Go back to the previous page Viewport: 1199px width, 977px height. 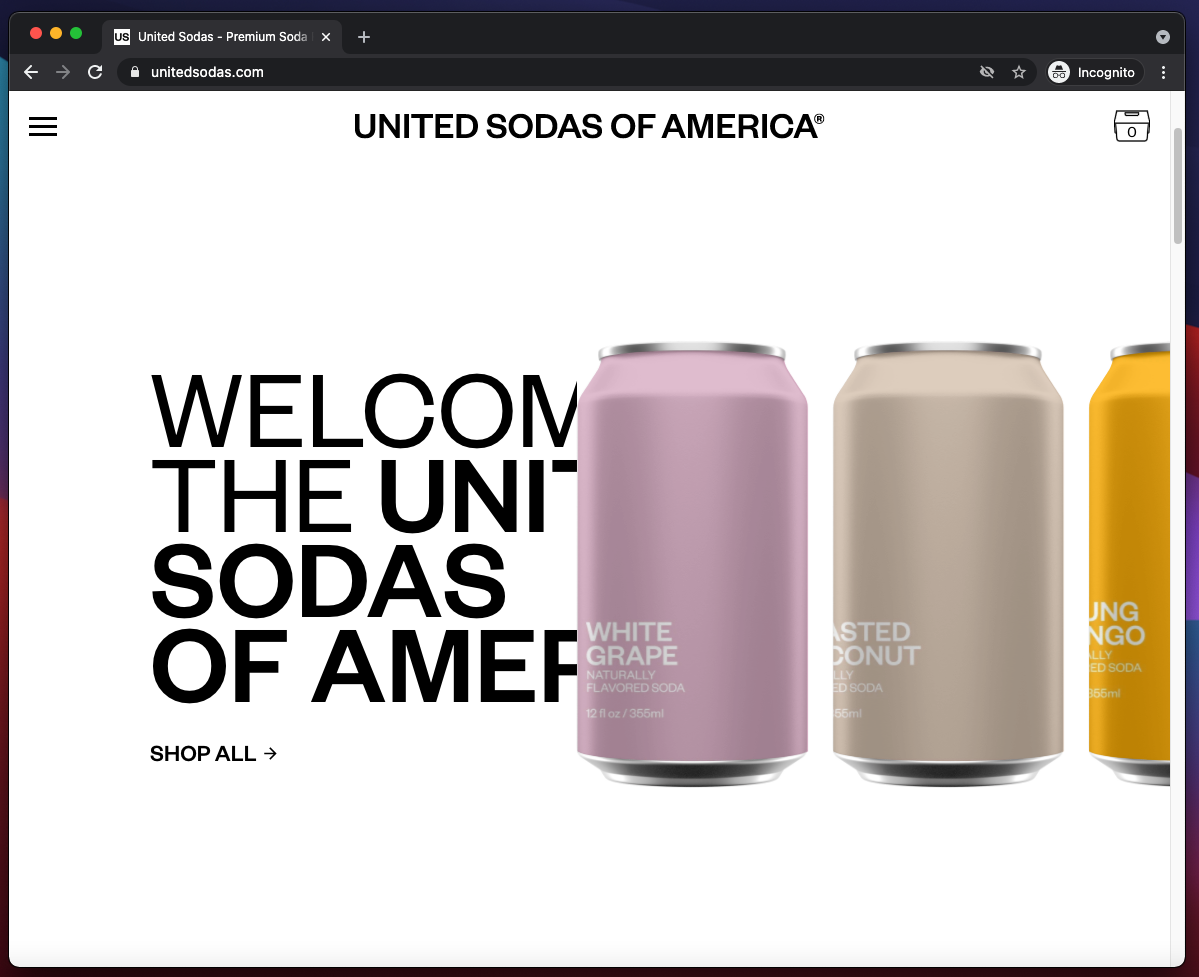tap(31, 72)
